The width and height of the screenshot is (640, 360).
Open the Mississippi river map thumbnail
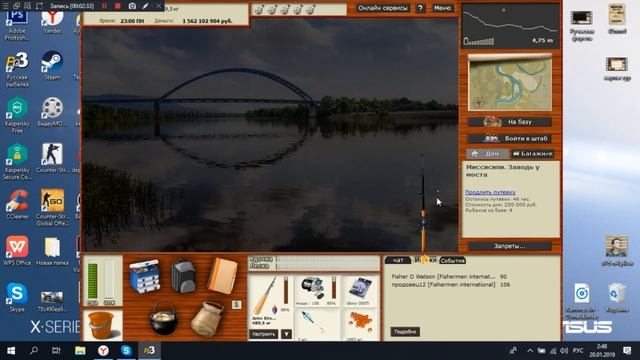tap(510, 83)
